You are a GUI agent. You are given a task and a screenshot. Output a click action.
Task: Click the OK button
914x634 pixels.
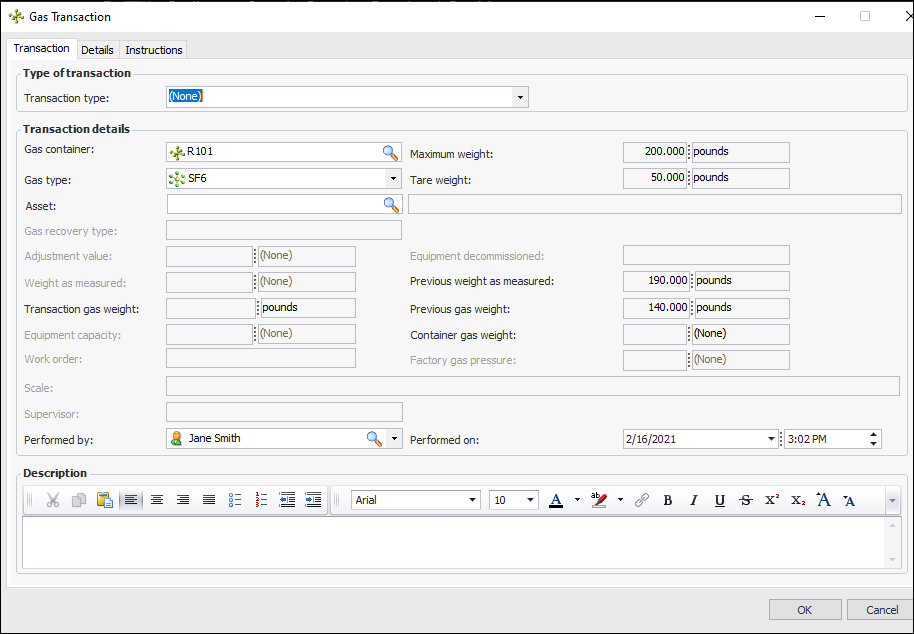(804, 610)
